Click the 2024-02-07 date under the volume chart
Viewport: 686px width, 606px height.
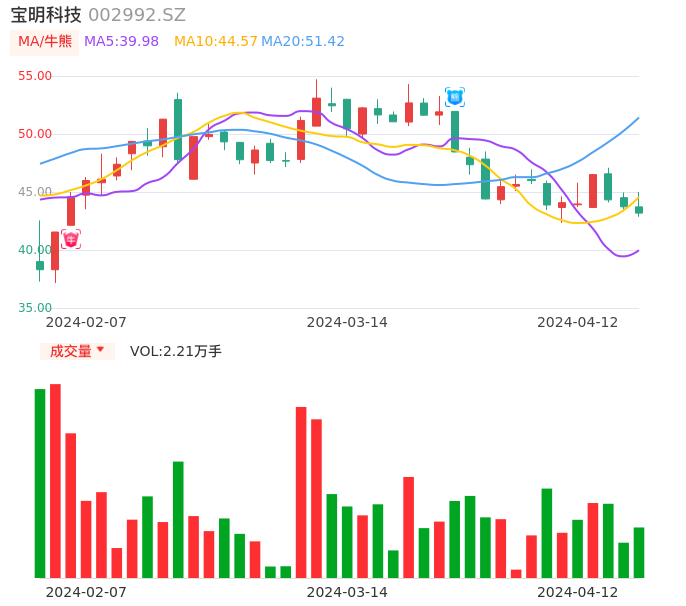point(86,592)
